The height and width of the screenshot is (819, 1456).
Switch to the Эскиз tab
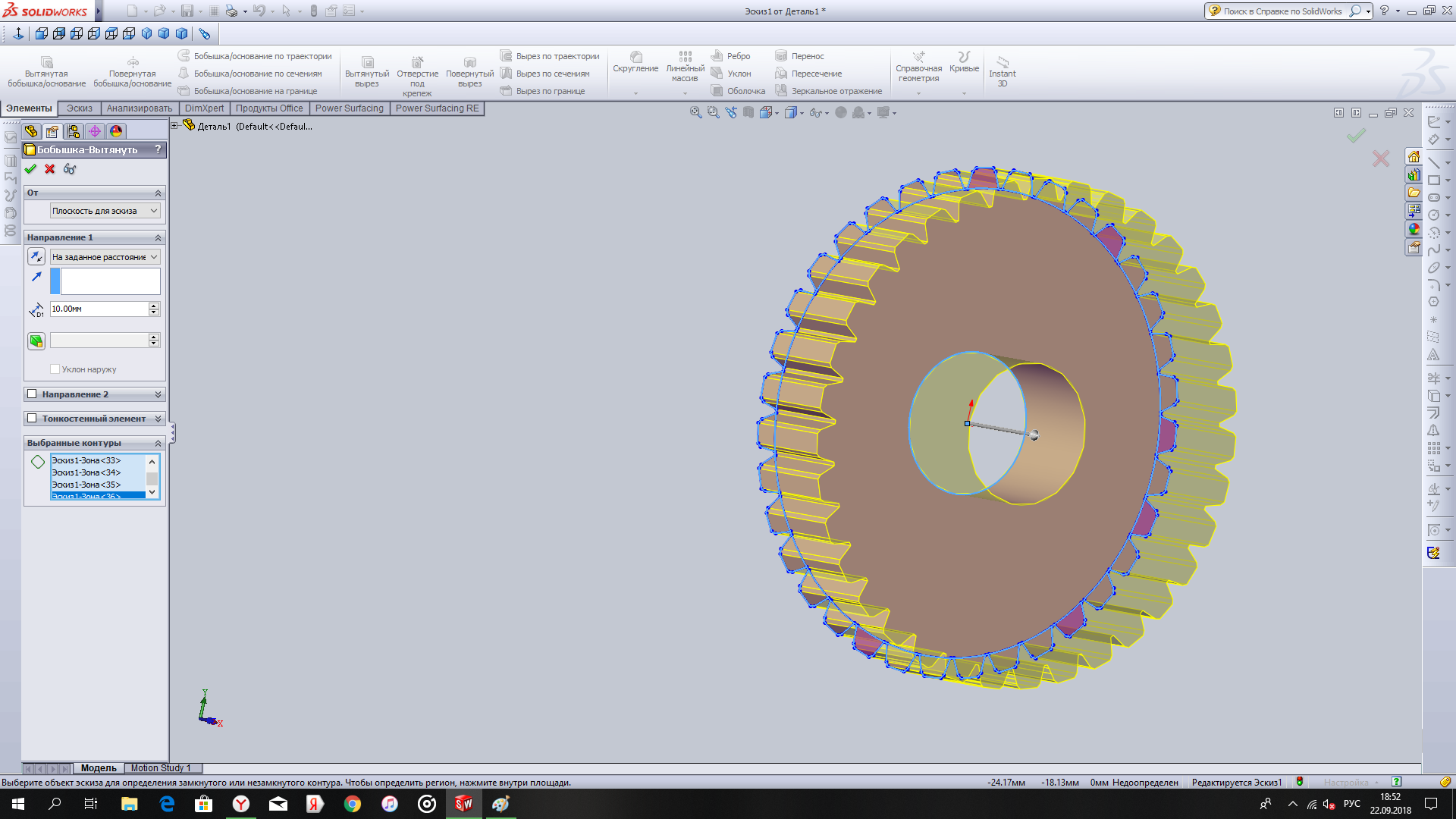click(79, 108)
